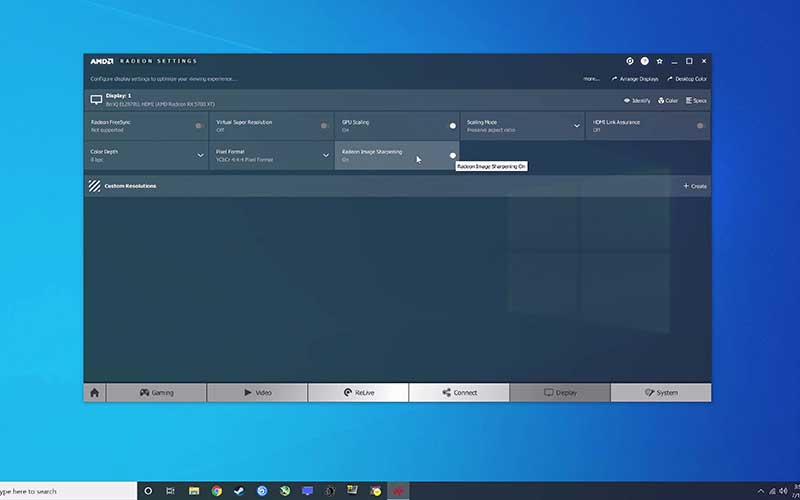Open the green Xbox-style app on taskbar

pos(285,491)
